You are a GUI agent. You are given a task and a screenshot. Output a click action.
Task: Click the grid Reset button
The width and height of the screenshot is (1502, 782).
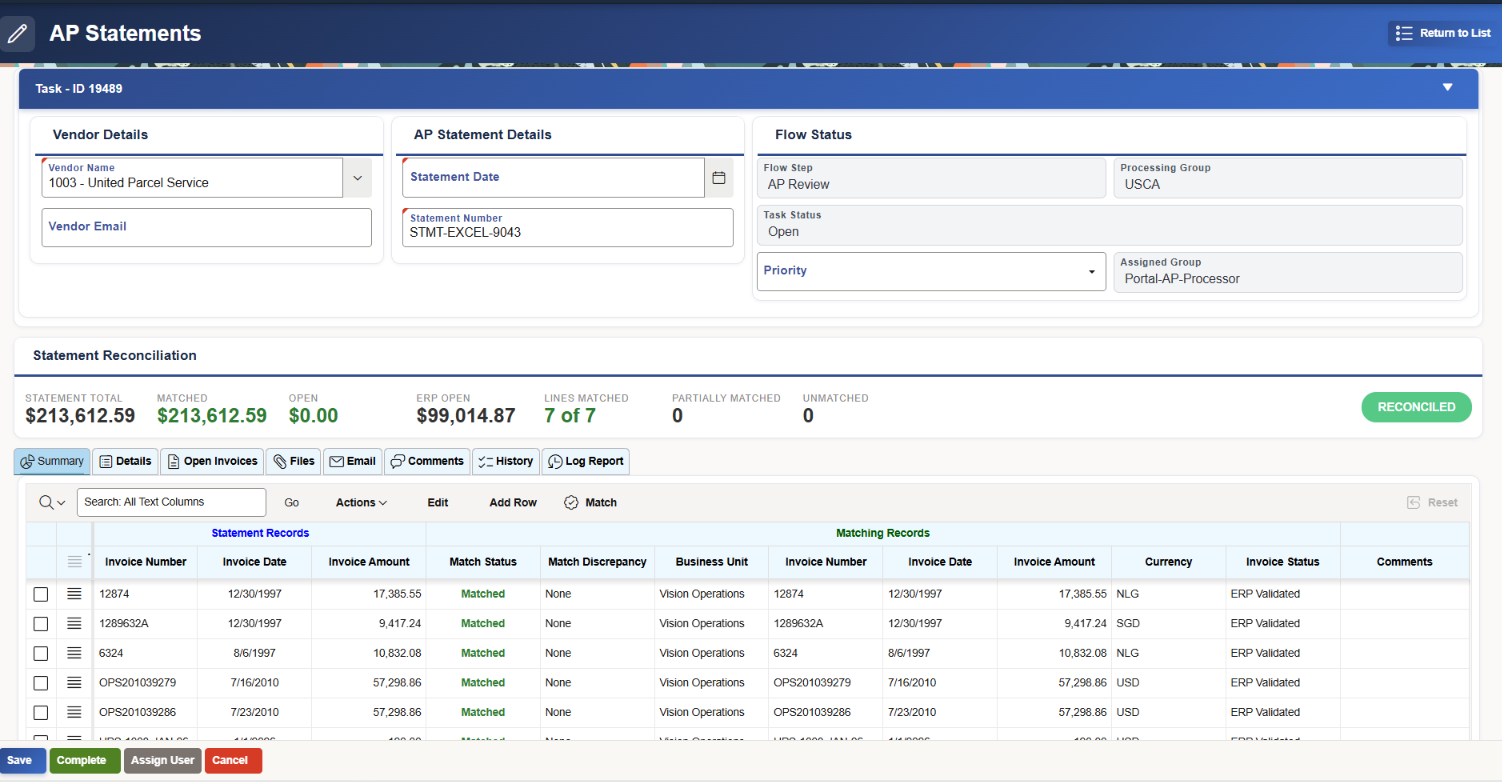1432,502
